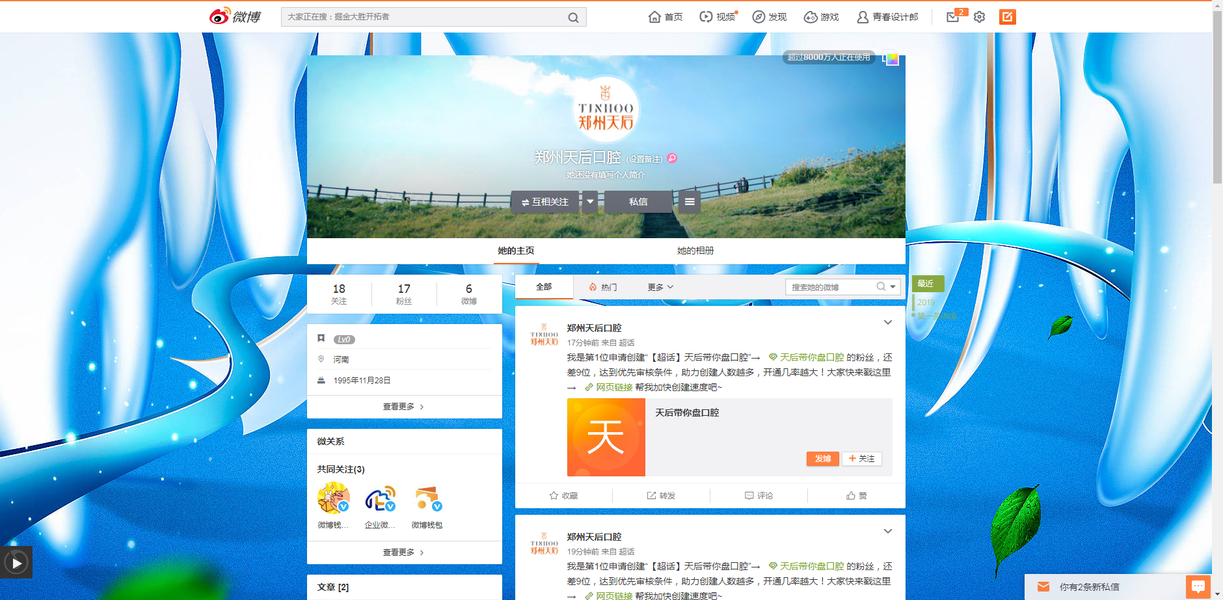The width and height of the screenshot is (1223, 600).
Task: Click the 17 粉丝 followers count
Action: point(404,294)
